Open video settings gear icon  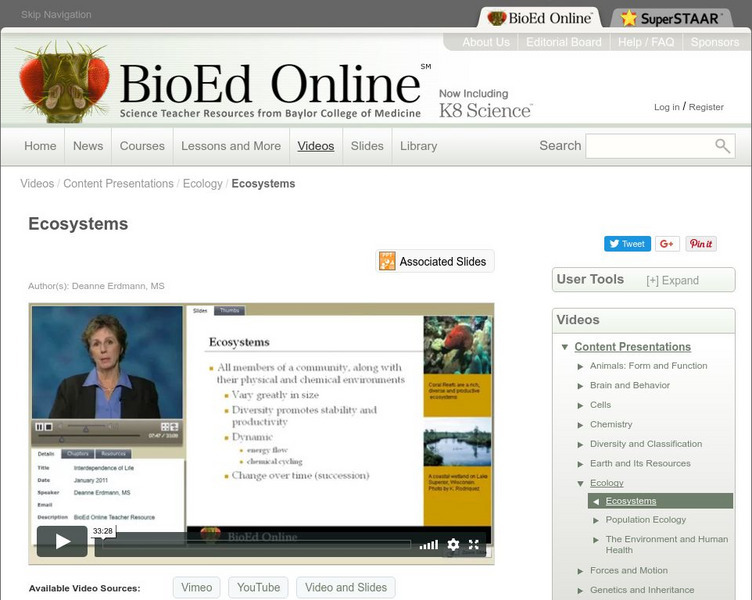453,544
